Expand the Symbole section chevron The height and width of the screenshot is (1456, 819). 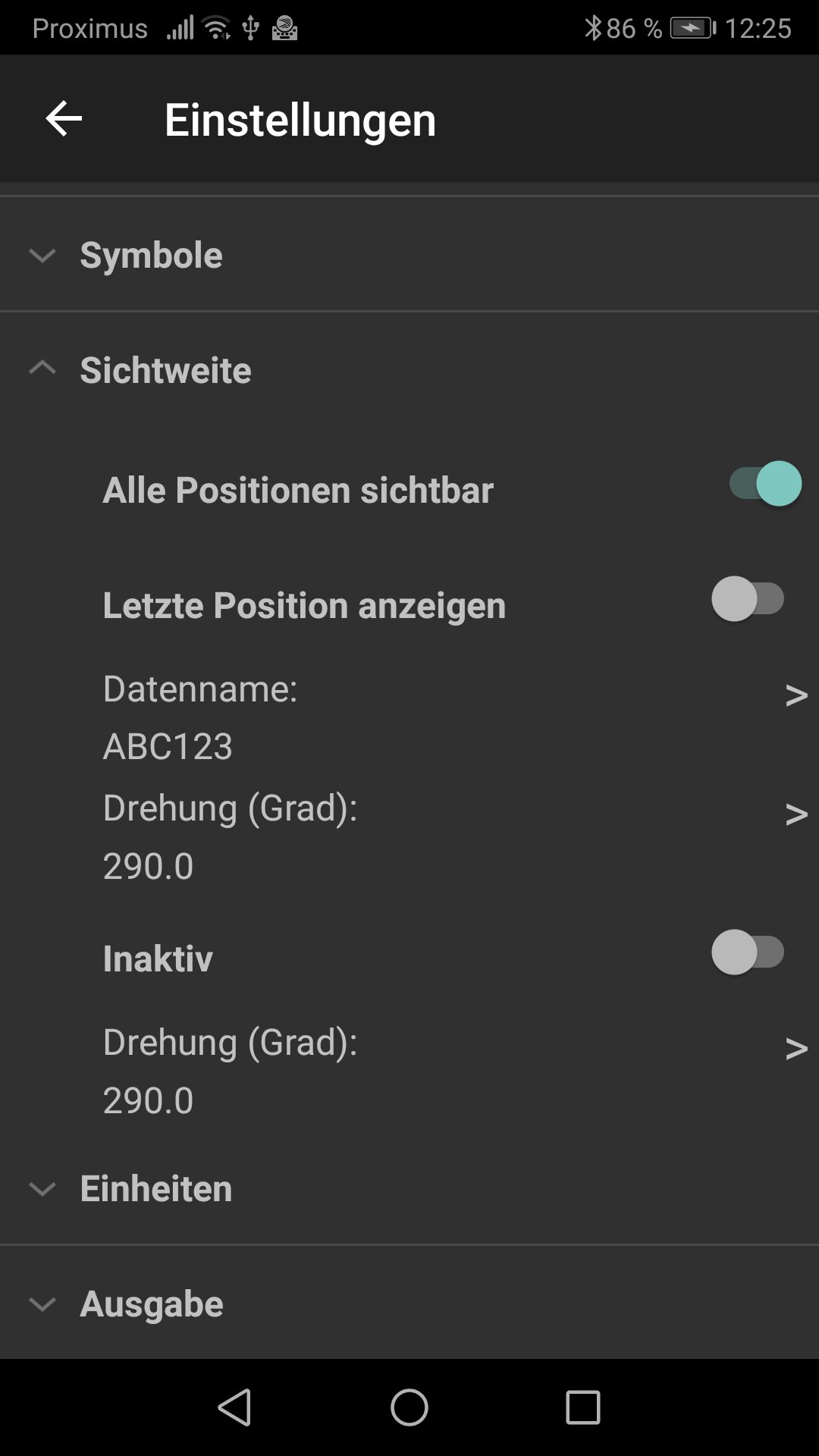(42, 256)
